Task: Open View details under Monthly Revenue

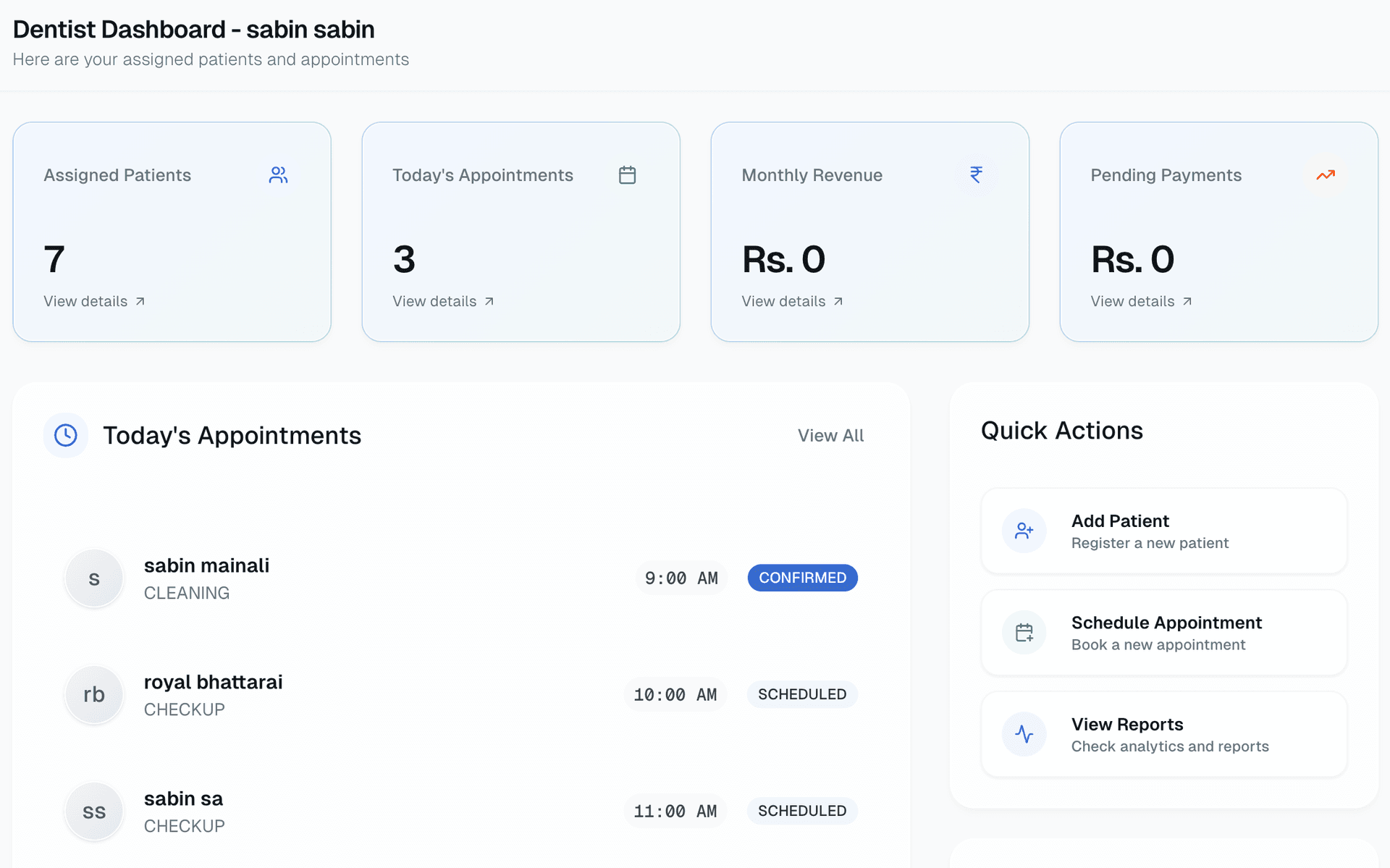Action: (792, 301)
